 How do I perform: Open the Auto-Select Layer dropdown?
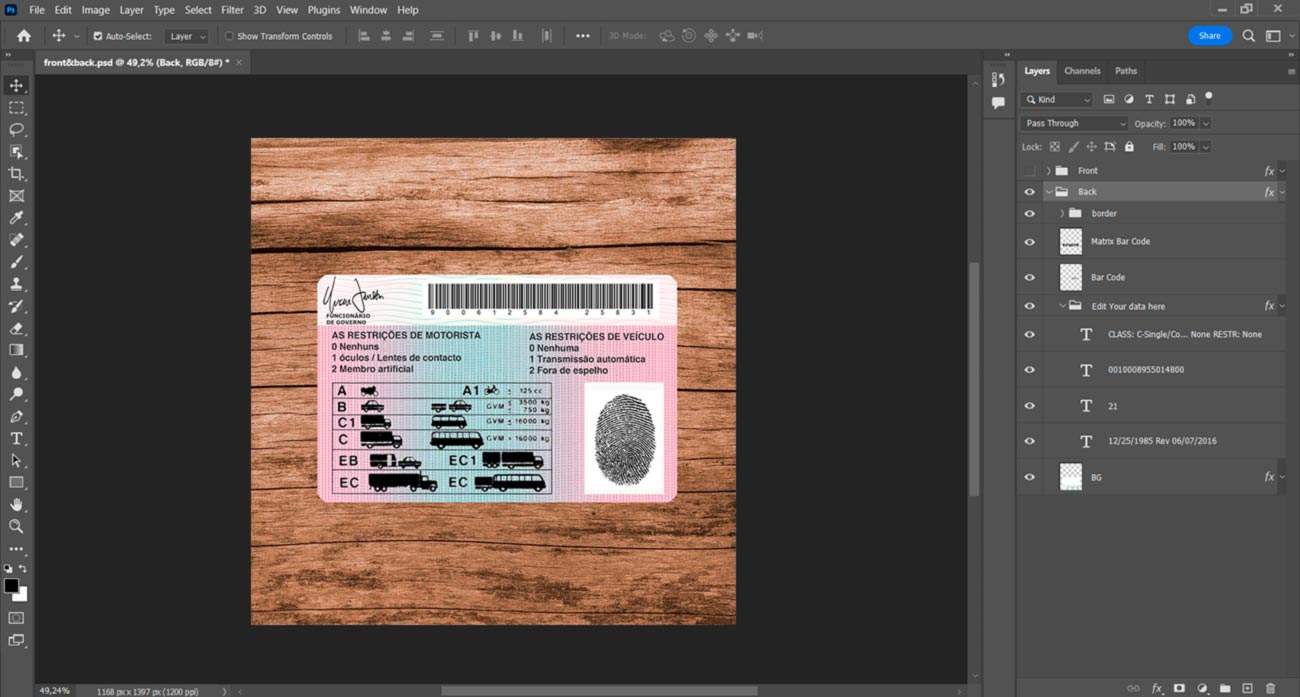(187, 36)
